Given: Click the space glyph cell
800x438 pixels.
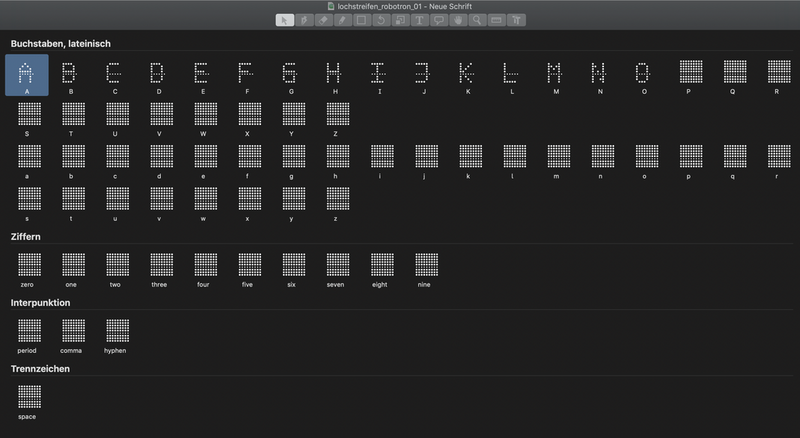Looking at the screenshot, I should click(29, 398).
